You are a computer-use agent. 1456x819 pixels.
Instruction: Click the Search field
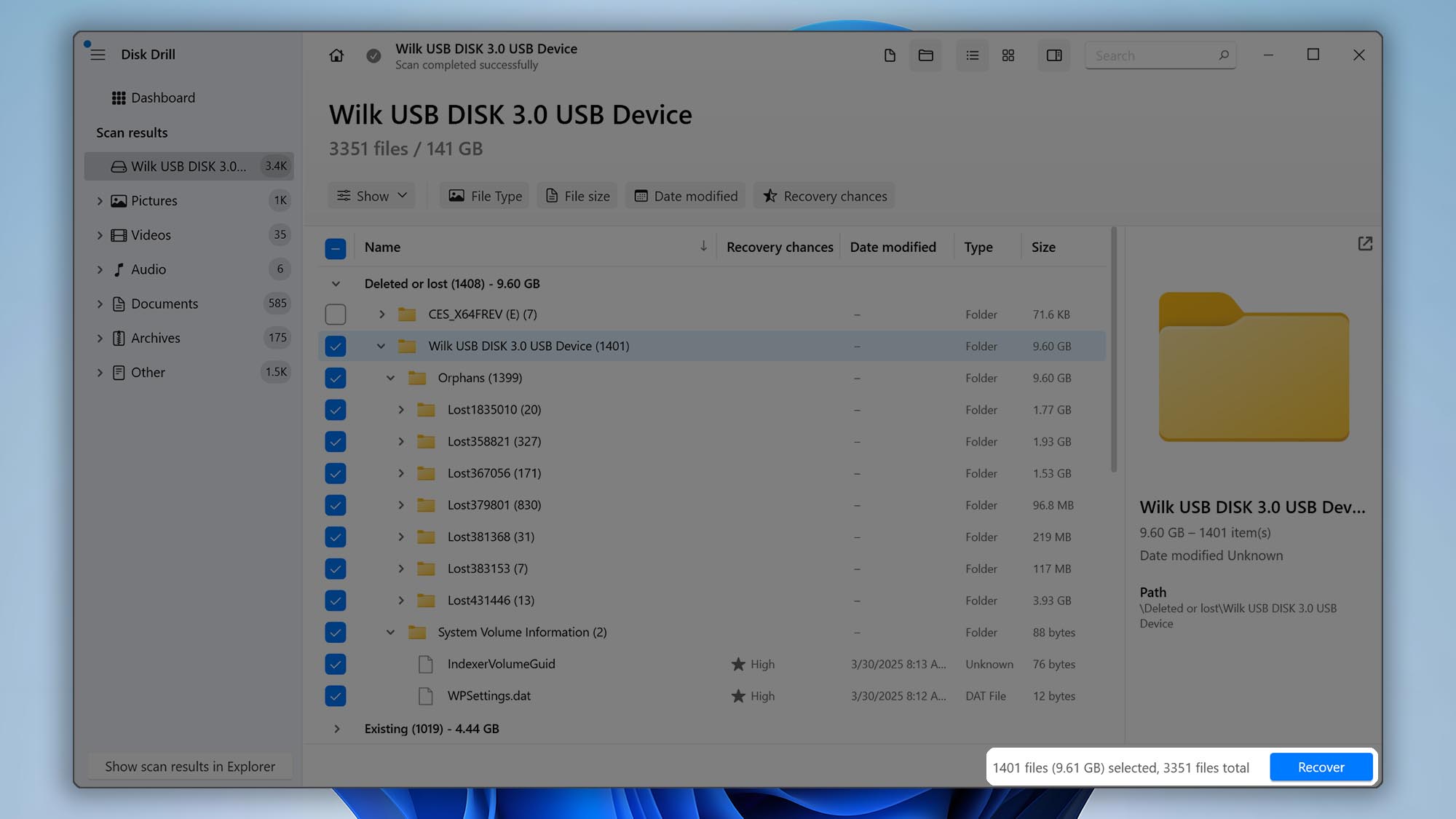point(1150,55)
